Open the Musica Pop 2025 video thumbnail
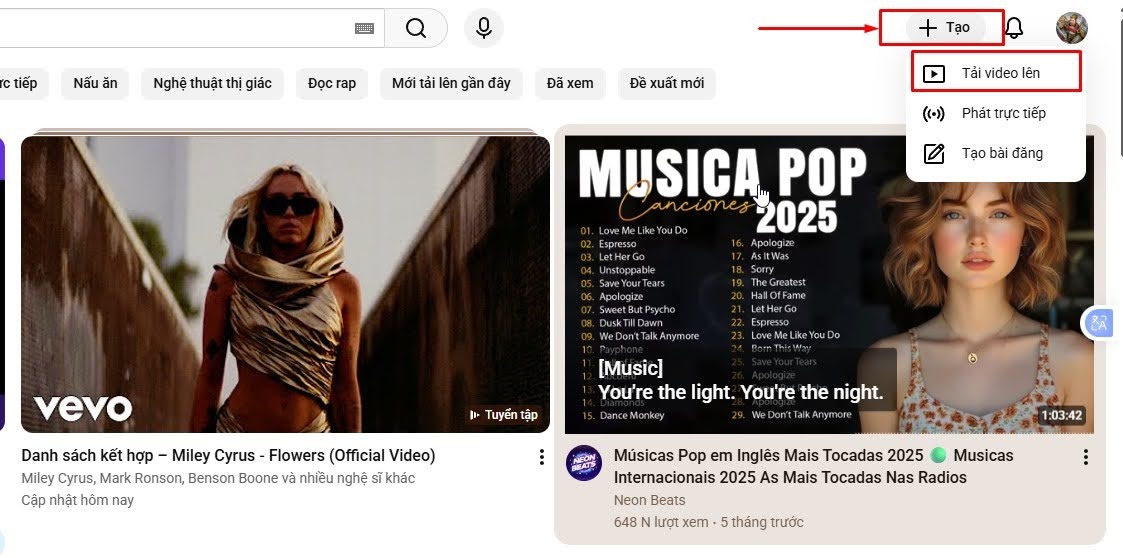This screenshot has height=558, width=1123. 829,284
